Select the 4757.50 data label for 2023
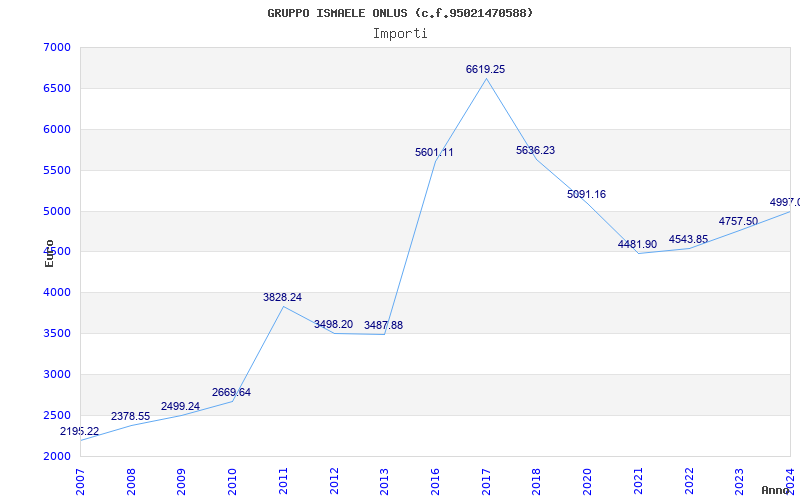The width and height of the screenshot is (800, 500). coord(738,221)
